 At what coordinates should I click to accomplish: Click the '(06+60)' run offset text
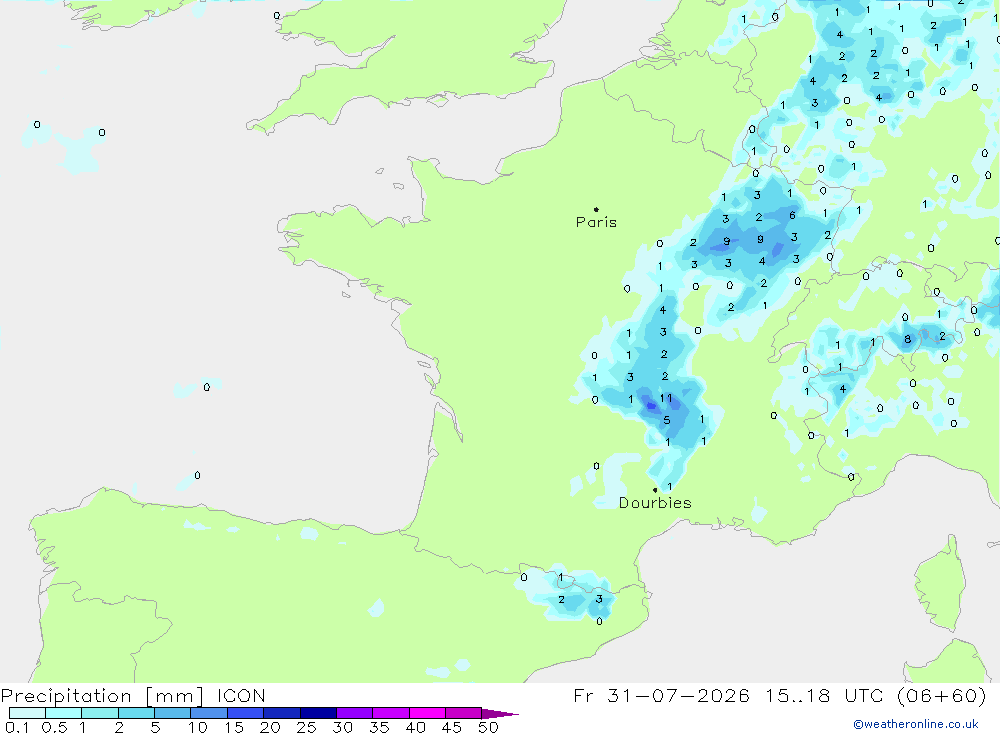(941, 695)
